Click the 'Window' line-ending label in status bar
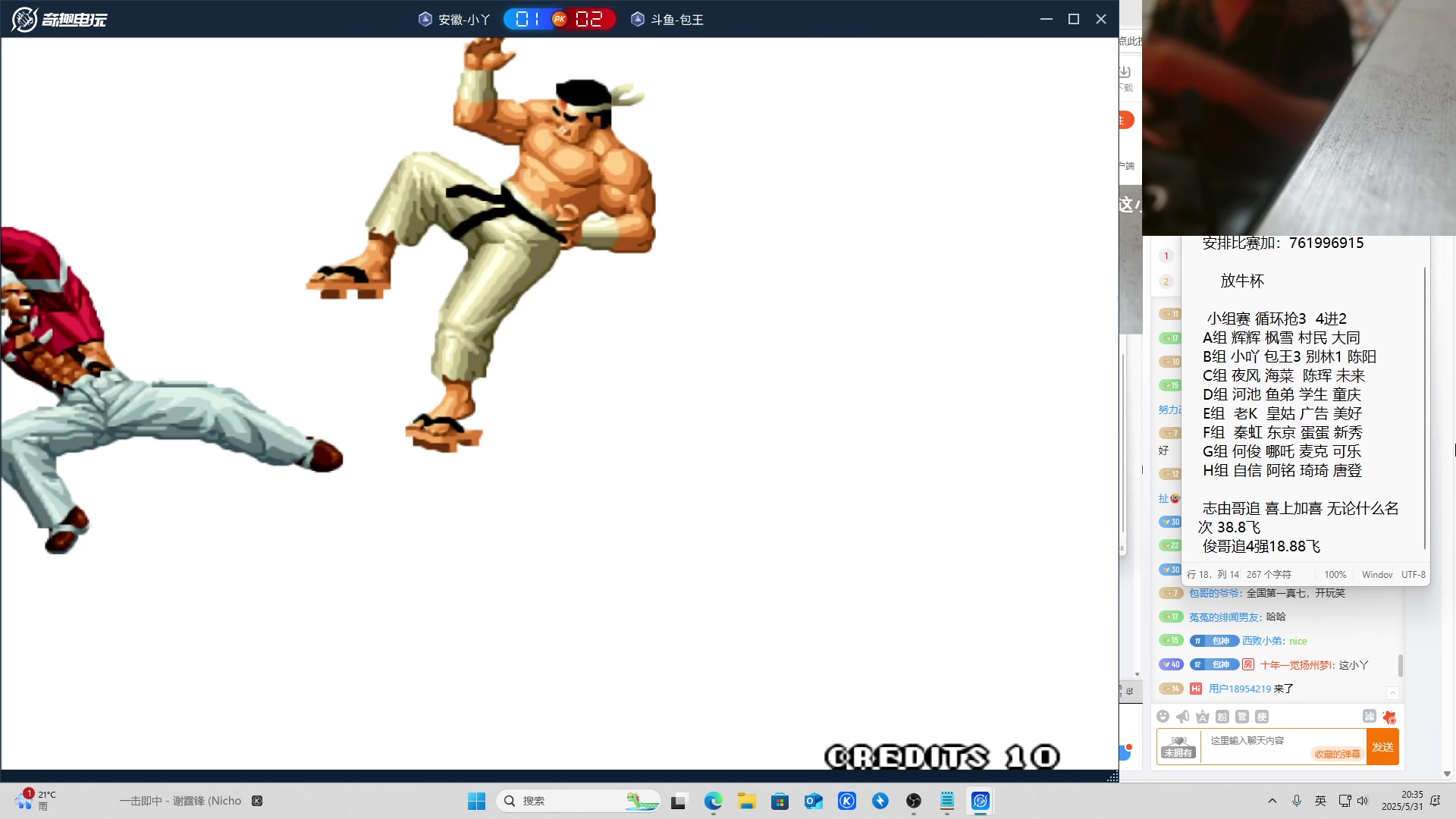 coord(1377,575)
